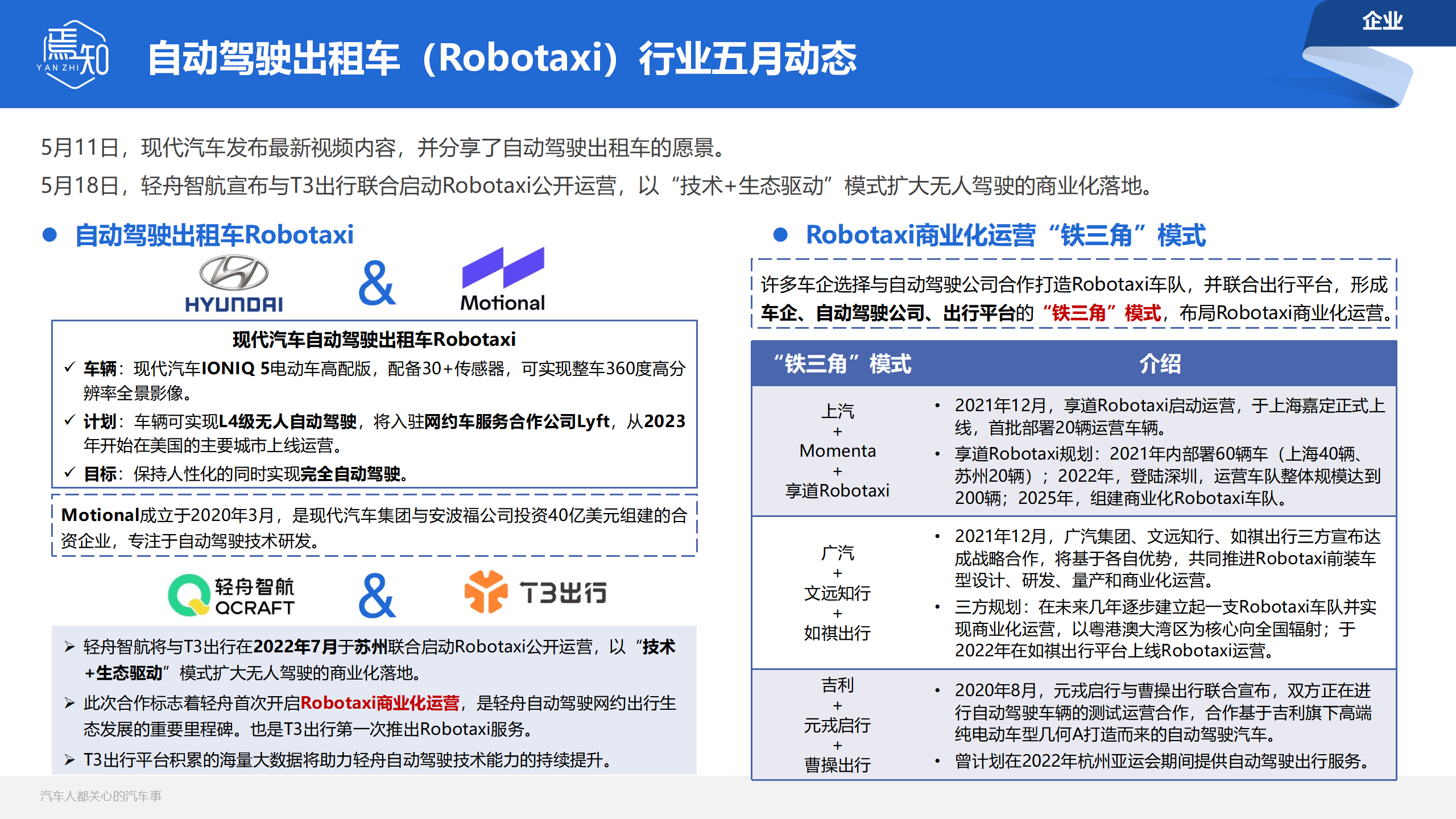Image resolution: width=1456 pixels, height=819 pixels.
Task: Click heading Robotaxi商业化运营"铁三角"模式
Action: point(1006,235)
